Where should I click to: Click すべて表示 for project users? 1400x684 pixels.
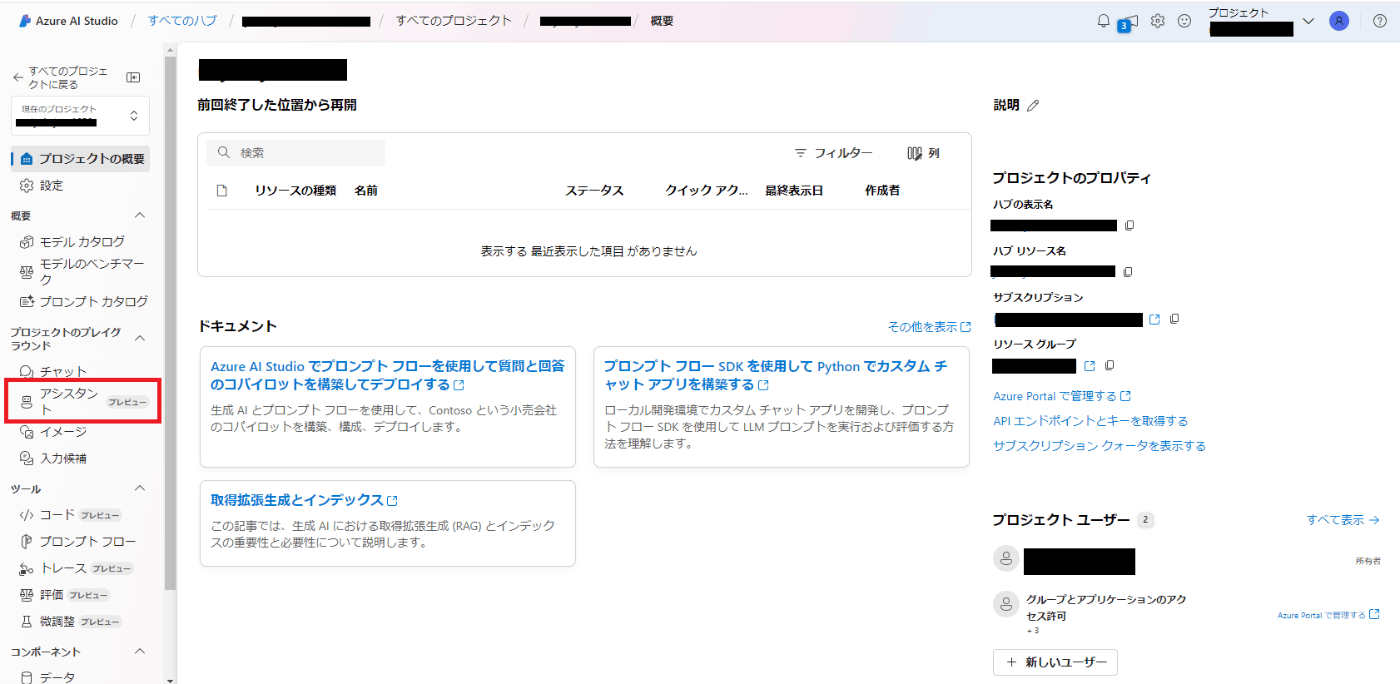1343,520
